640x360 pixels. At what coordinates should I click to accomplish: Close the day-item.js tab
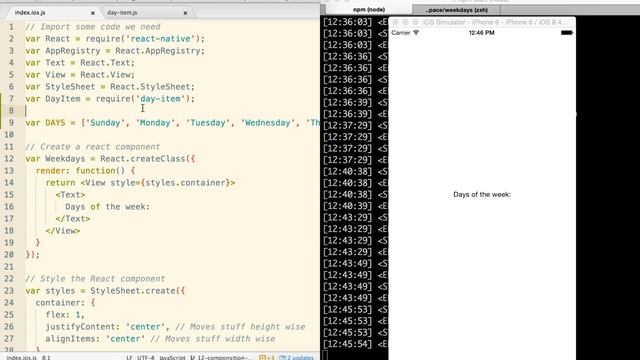185,13
